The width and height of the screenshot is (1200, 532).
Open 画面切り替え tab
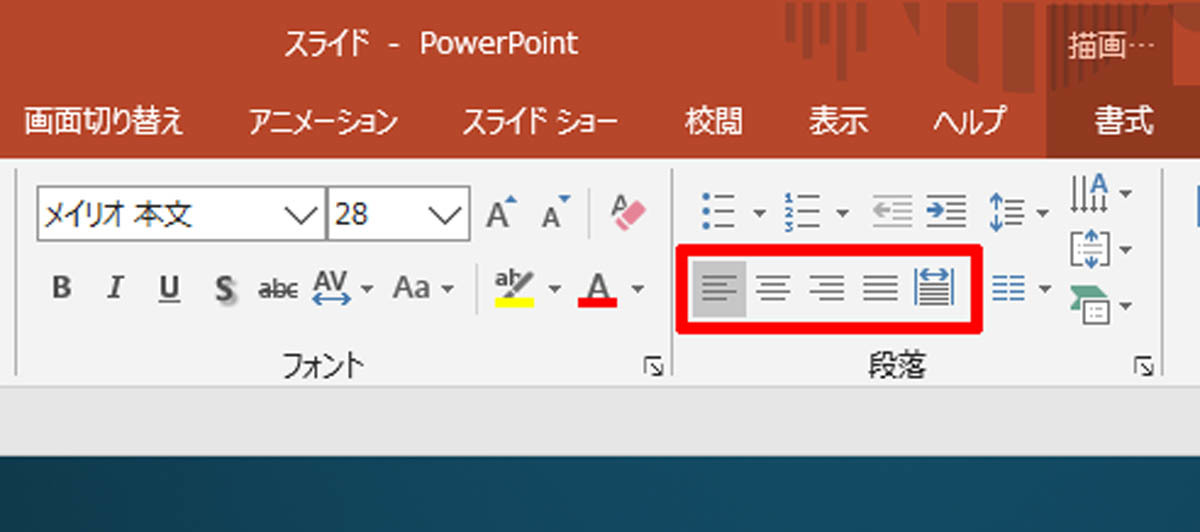pos(104,122)
